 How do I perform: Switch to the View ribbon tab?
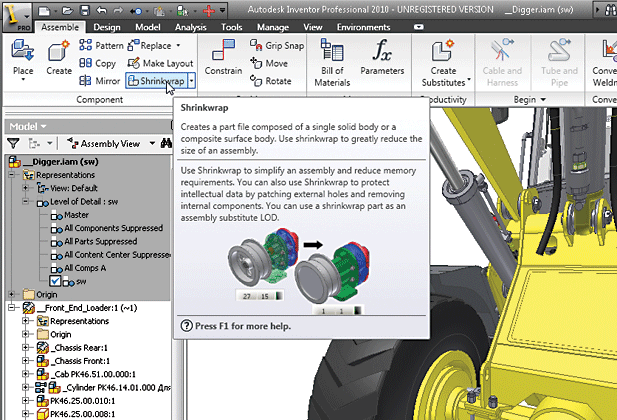(313, 27)
